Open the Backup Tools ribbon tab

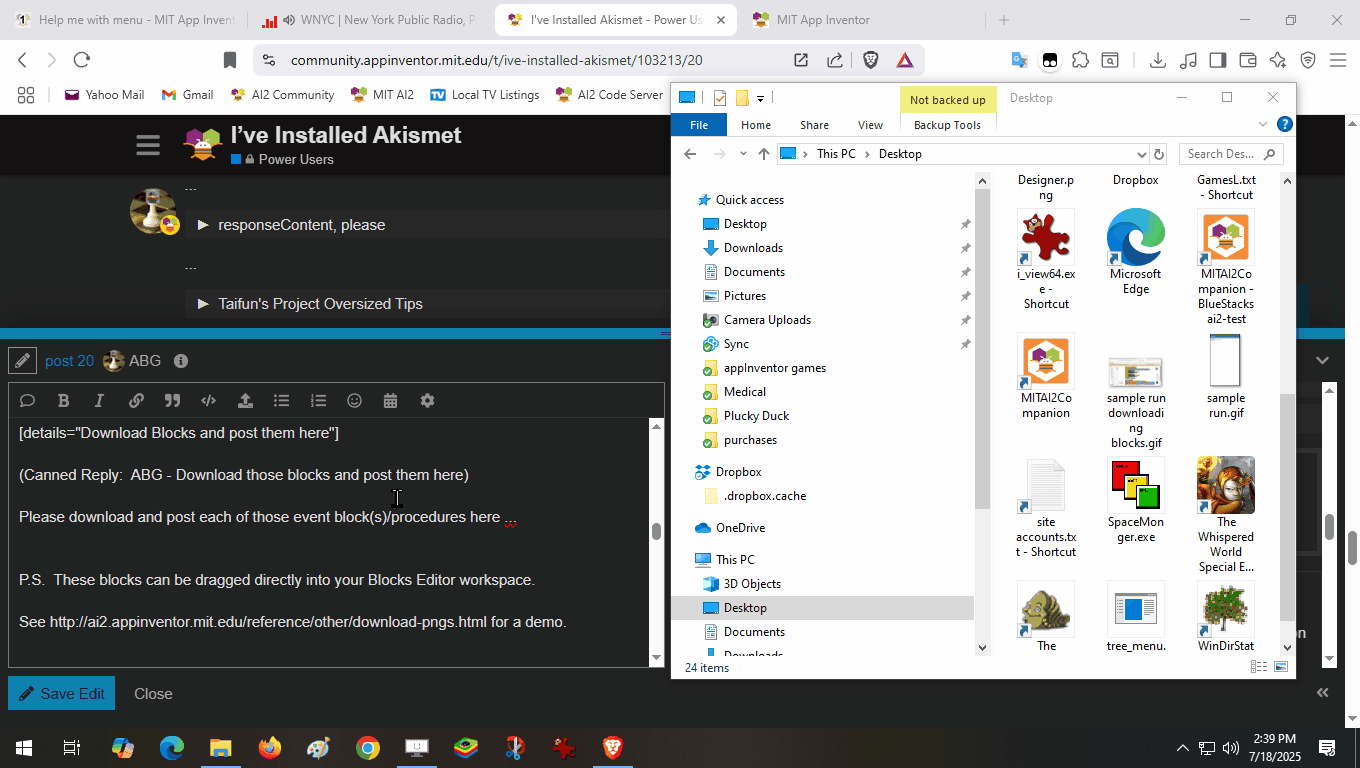[x=947, y=125]
